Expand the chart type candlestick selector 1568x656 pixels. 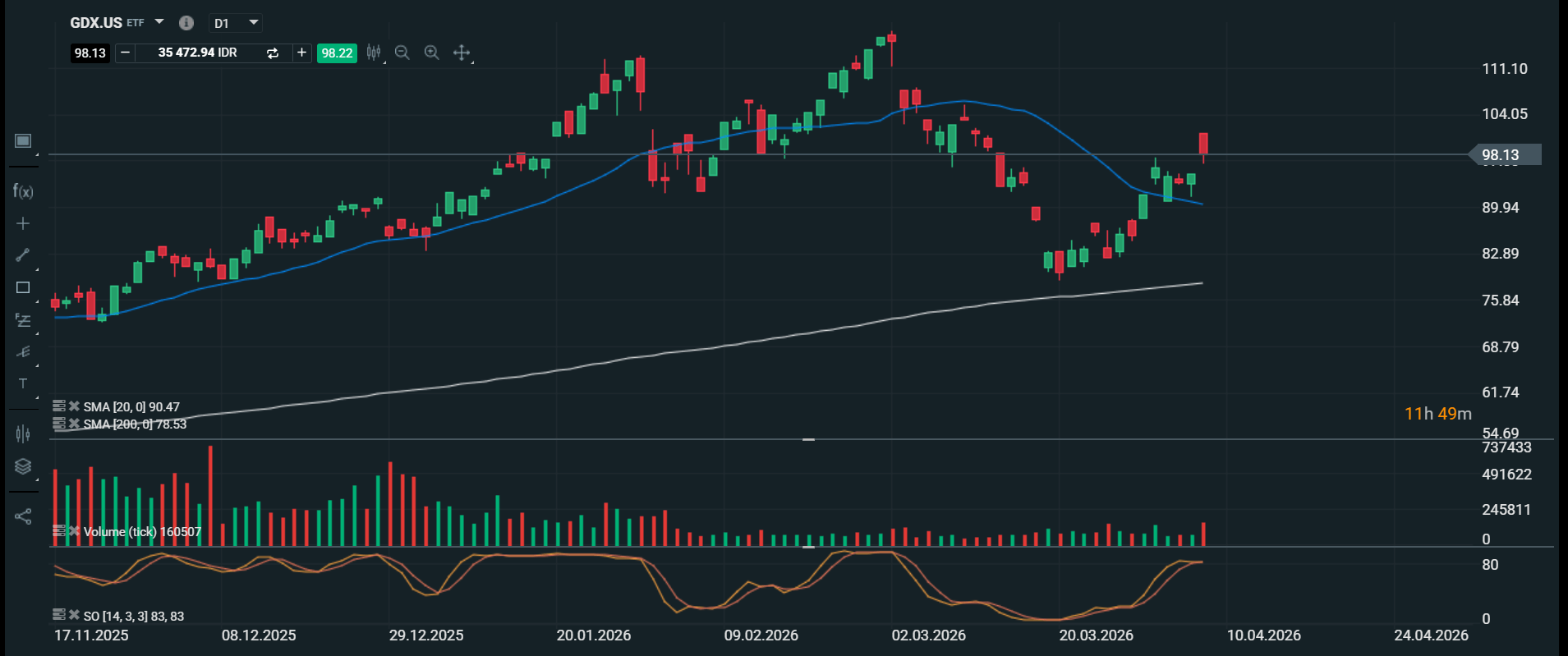click(x=375, y=53)
